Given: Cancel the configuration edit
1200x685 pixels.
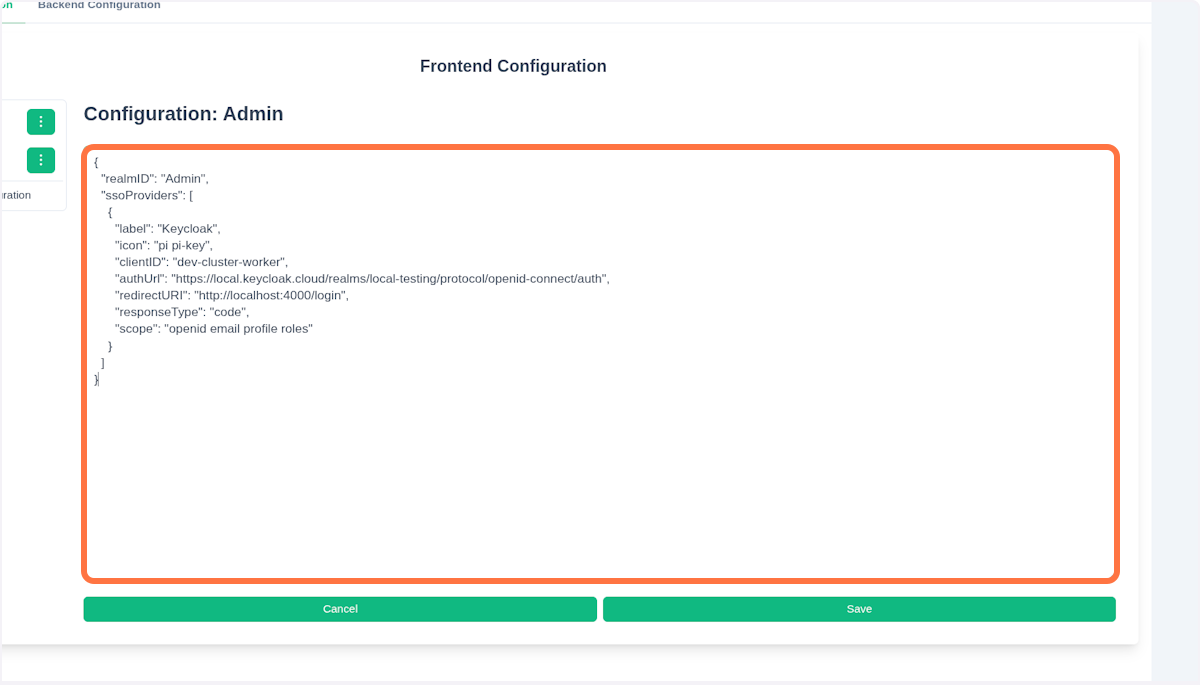Looking at the screenshot, I should click(340, 609).
